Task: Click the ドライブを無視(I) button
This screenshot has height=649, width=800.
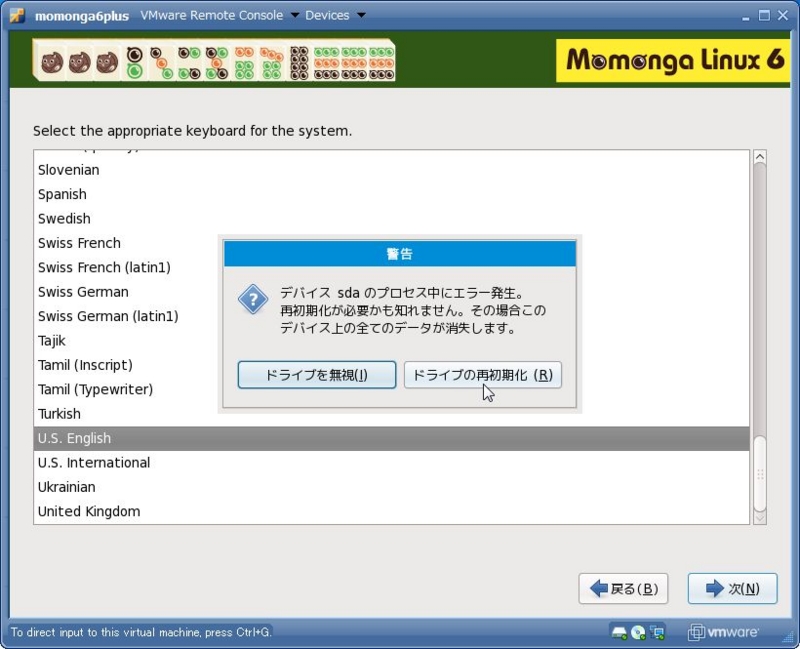Action: [x=317, y=375]
